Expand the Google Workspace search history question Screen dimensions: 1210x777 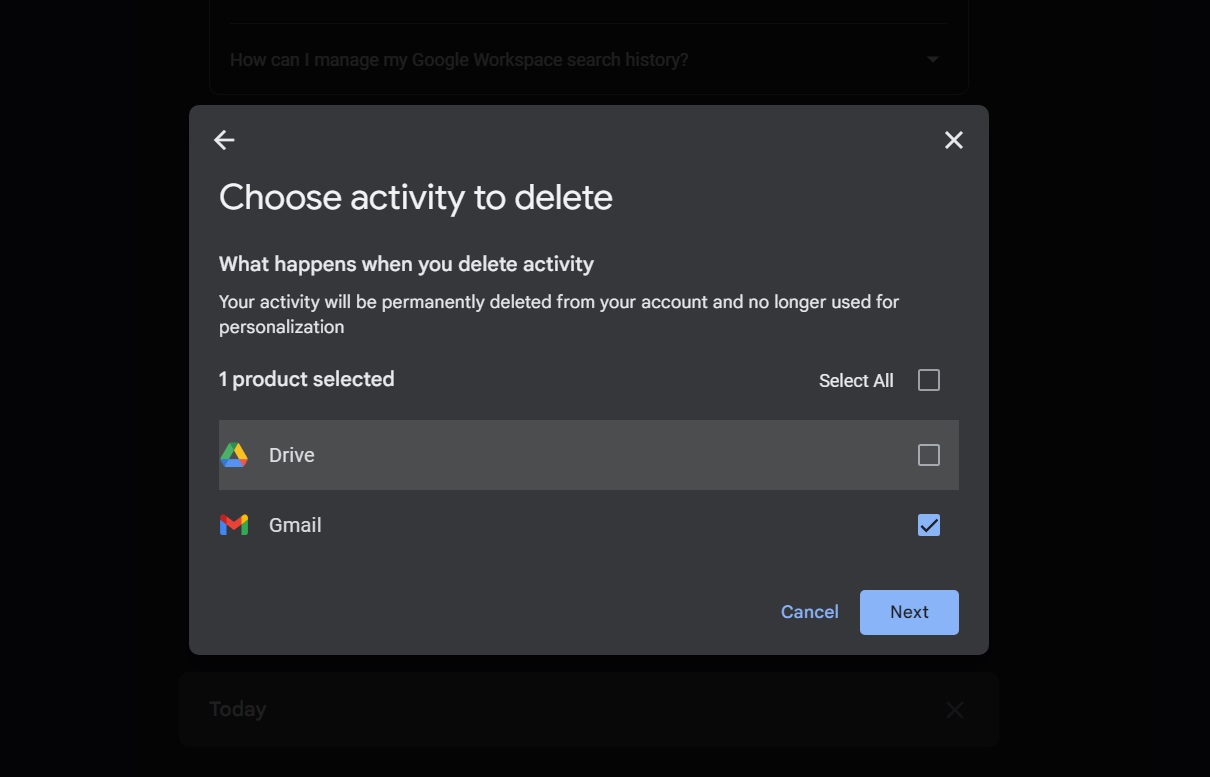coord(933,60)
